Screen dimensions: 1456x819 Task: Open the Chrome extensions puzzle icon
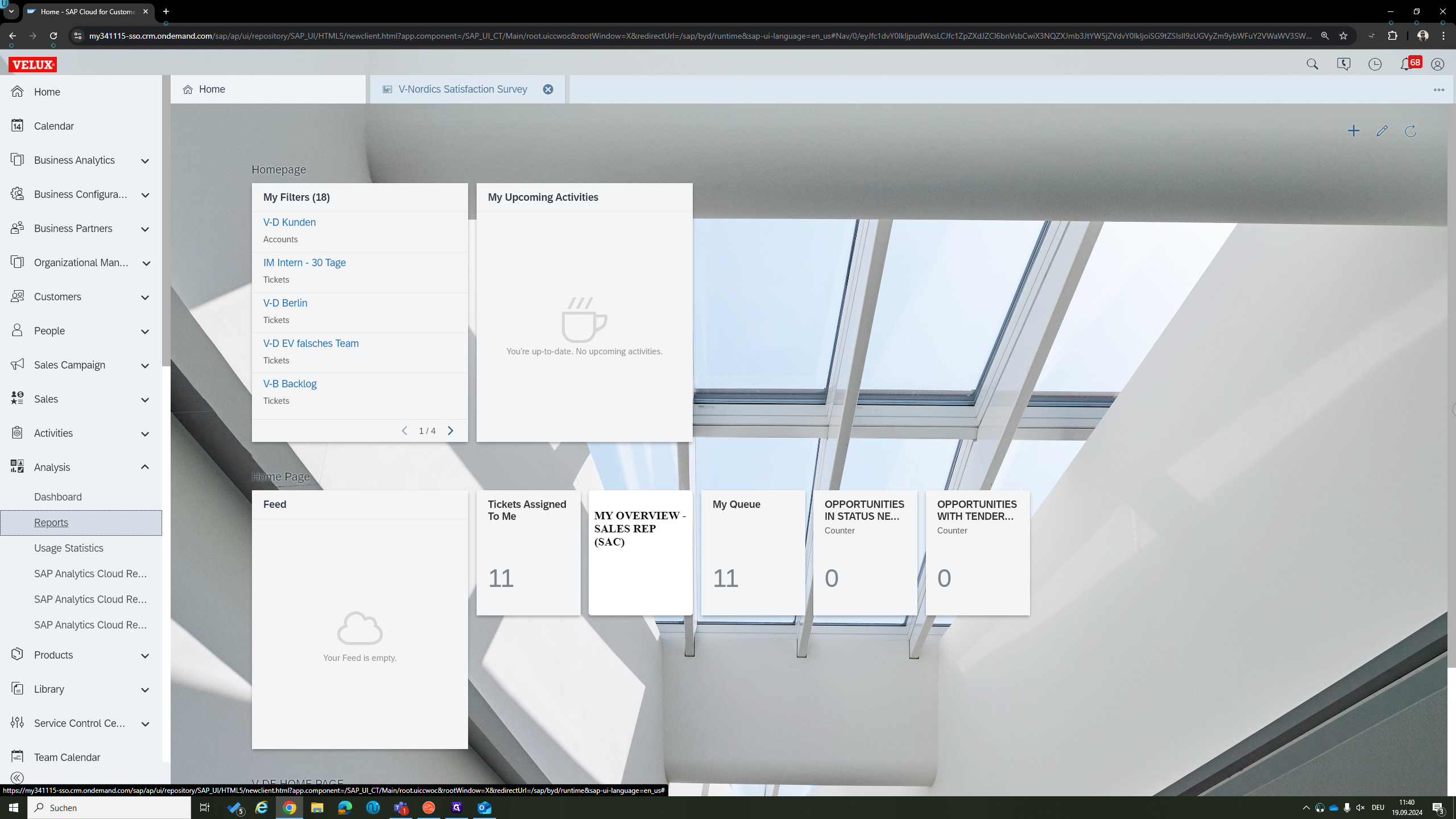1392,36
